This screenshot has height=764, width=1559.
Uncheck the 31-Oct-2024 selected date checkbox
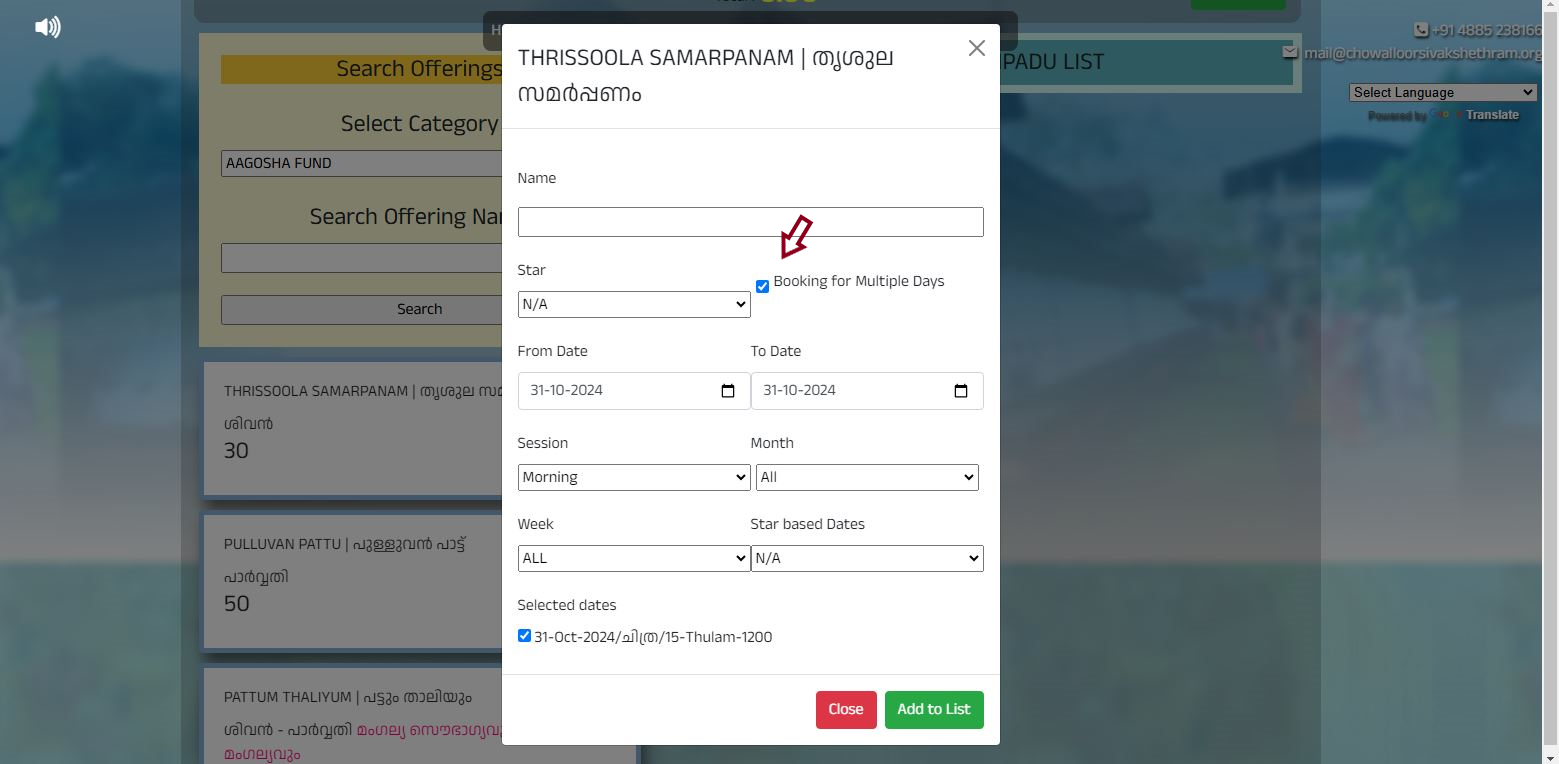[524, 636]
